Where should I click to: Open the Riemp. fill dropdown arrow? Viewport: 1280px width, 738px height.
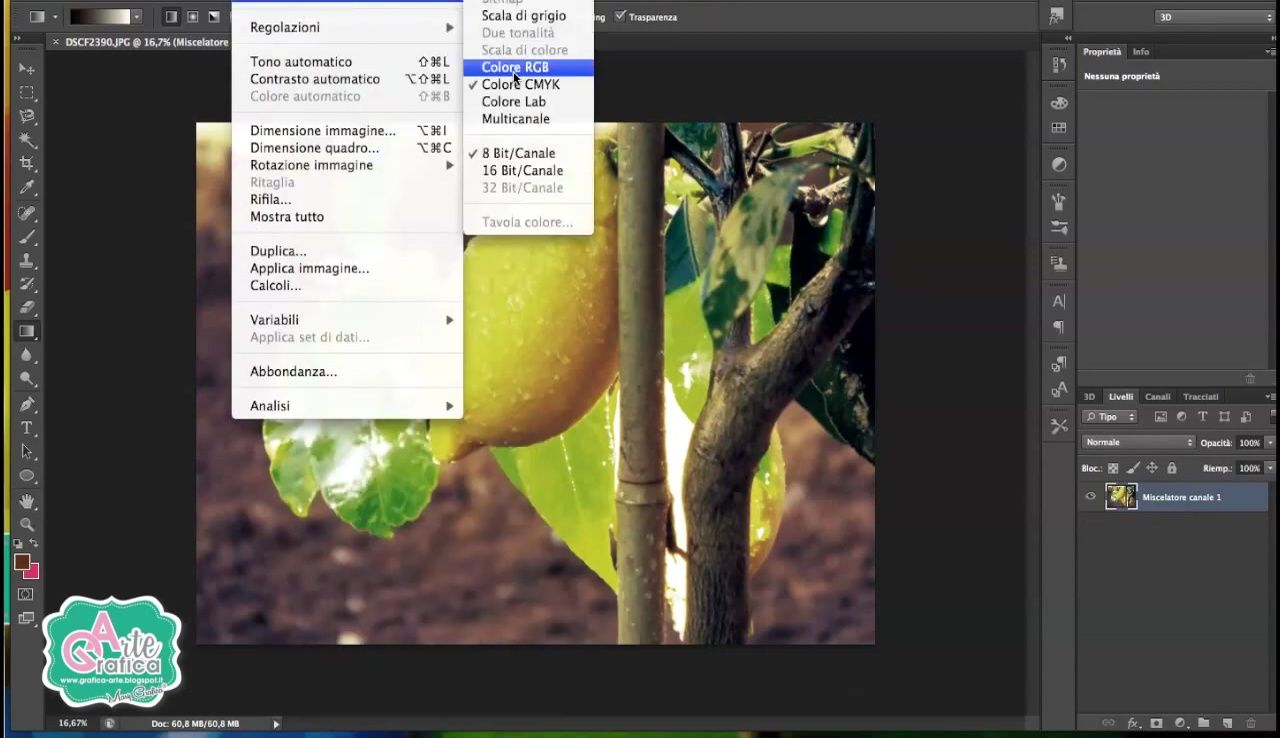coord(1270,468)
